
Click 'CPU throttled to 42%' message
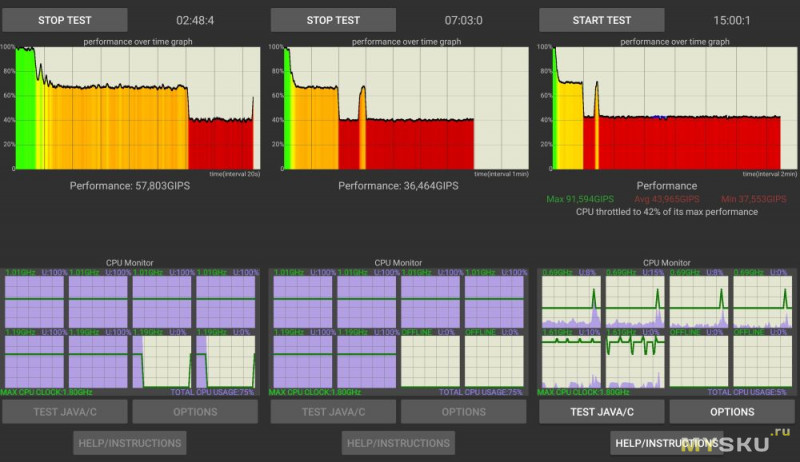(666, 212)
